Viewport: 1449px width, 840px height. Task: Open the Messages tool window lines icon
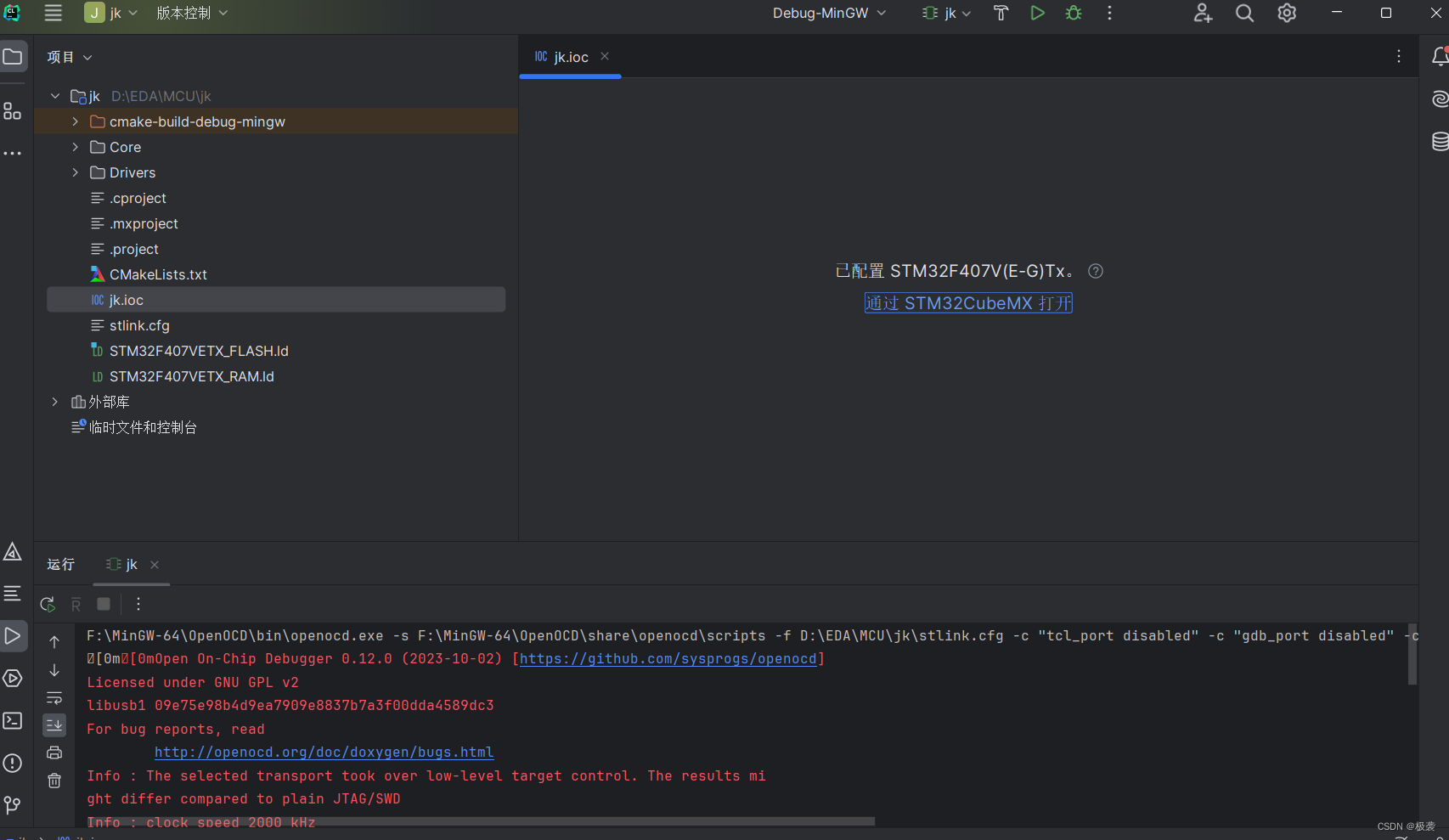[13, 594]
